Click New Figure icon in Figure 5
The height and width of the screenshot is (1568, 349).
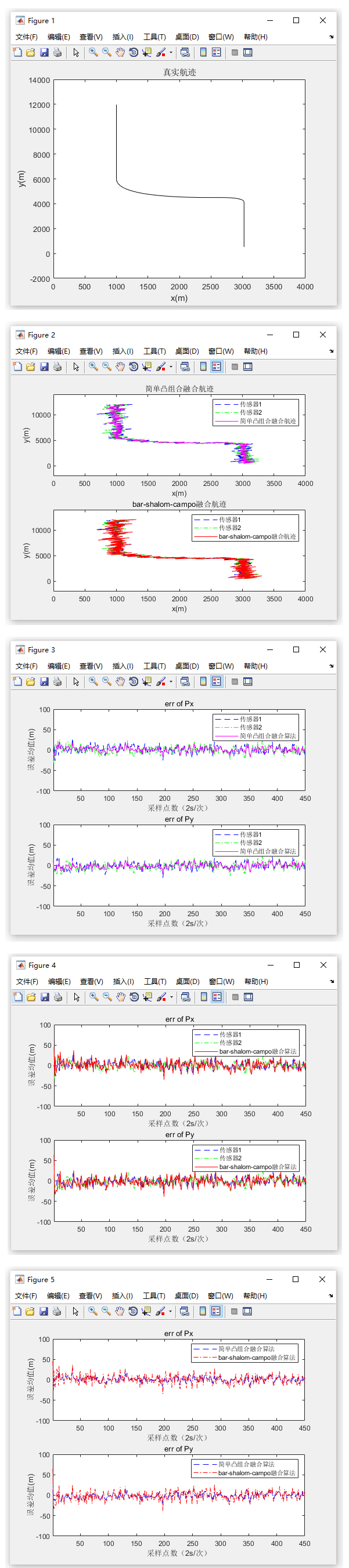[17, 1311]
